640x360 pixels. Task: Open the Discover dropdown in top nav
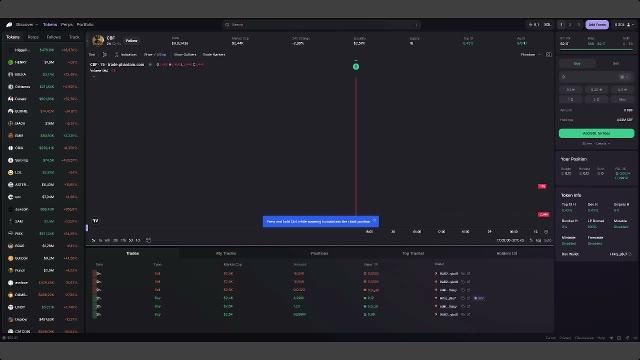(x=27, y=25)
